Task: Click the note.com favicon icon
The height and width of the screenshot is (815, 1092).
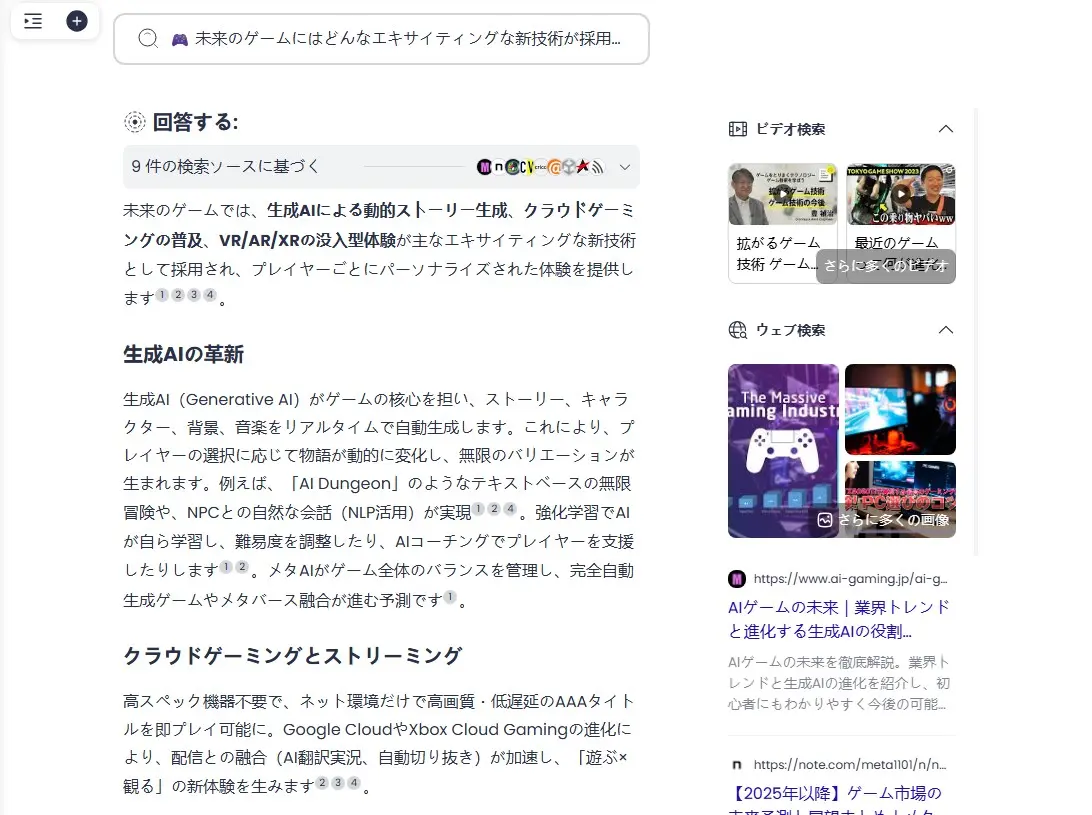Action: tap(737, 765)
